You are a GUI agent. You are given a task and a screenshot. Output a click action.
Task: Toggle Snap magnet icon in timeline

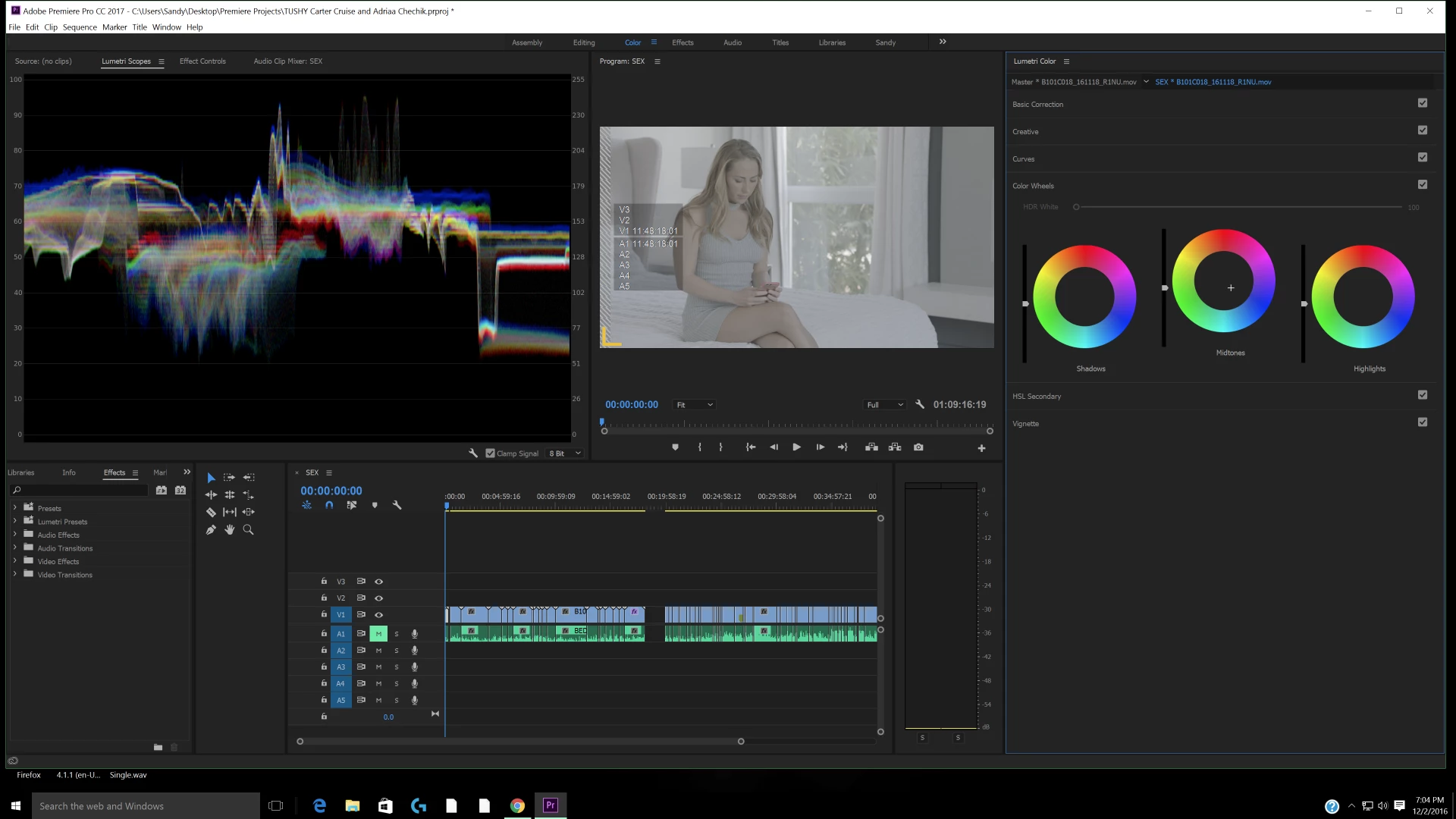(329, 505)
